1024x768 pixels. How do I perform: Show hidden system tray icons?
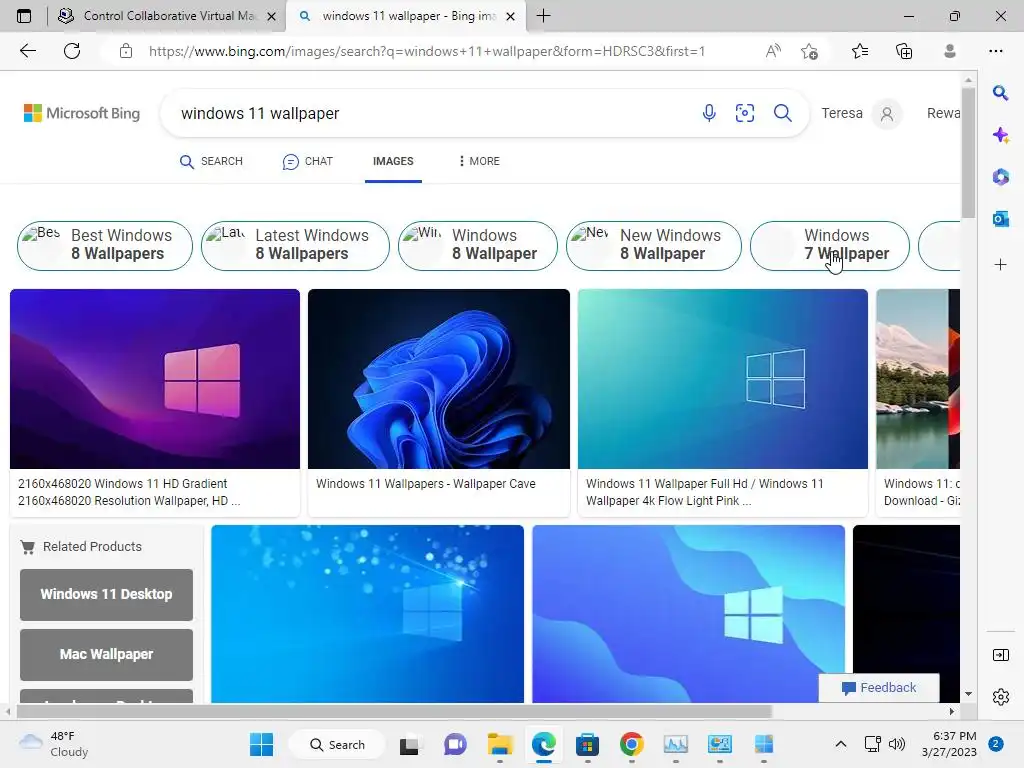point(841,744)
